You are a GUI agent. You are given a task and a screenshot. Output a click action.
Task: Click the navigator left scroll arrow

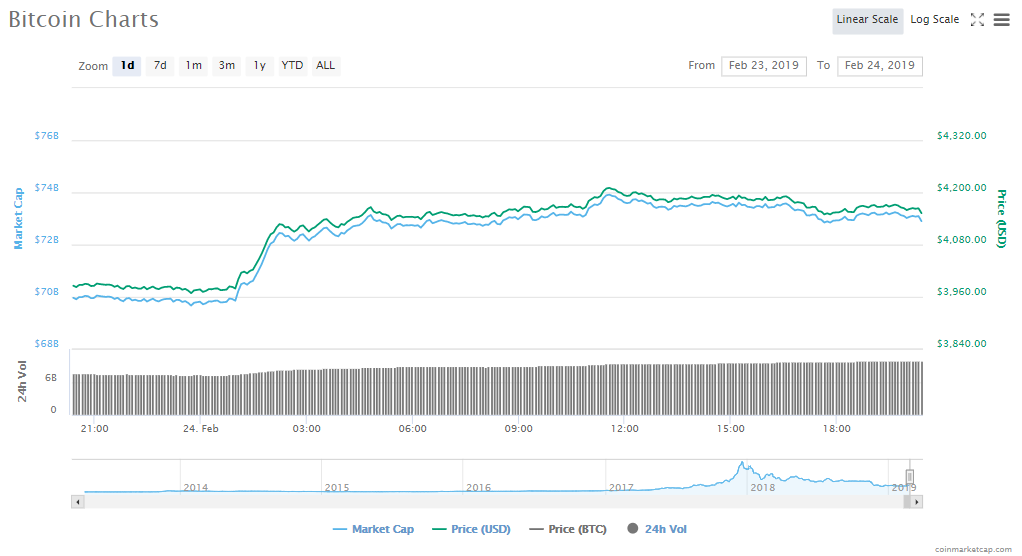tap(77, 501)
